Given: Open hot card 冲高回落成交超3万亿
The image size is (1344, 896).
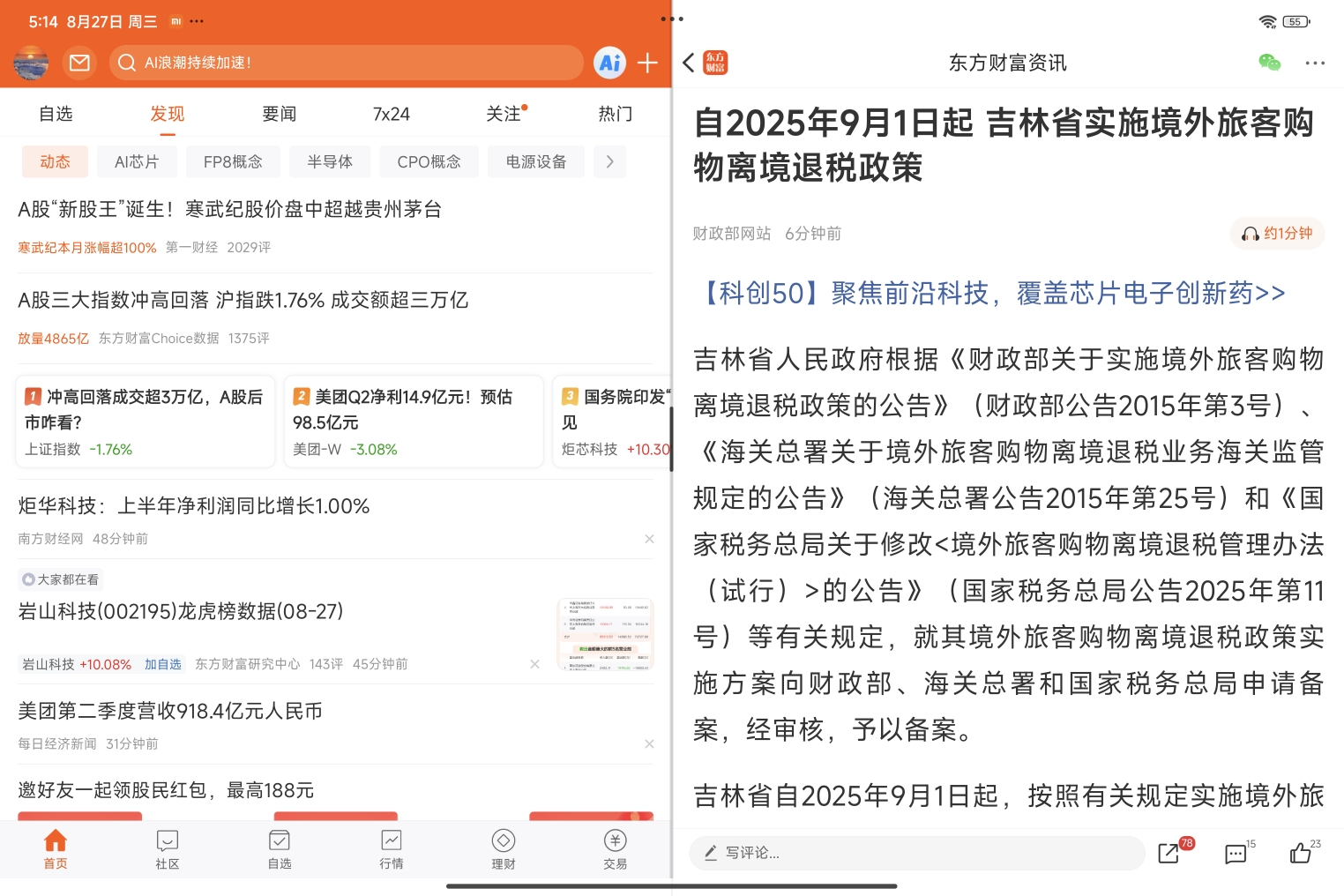Looking at the screenshot, I should [146, 422].
